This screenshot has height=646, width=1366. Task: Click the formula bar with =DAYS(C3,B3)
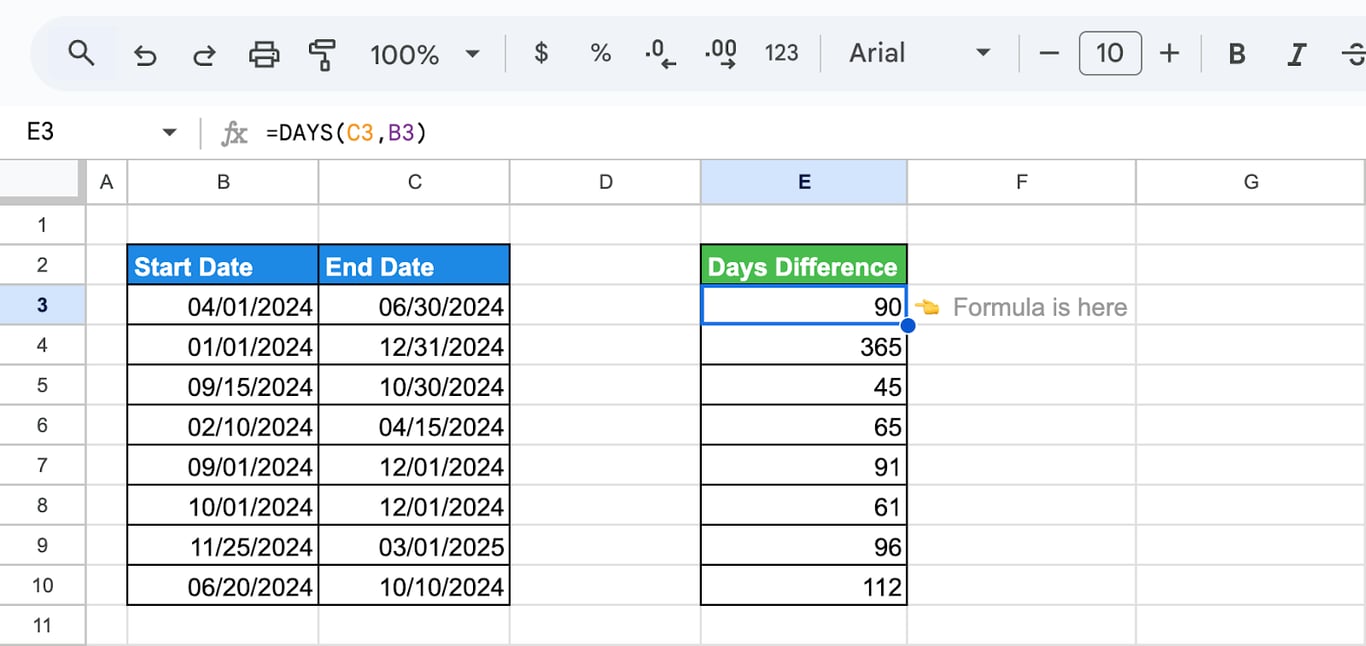click(810, 132)
